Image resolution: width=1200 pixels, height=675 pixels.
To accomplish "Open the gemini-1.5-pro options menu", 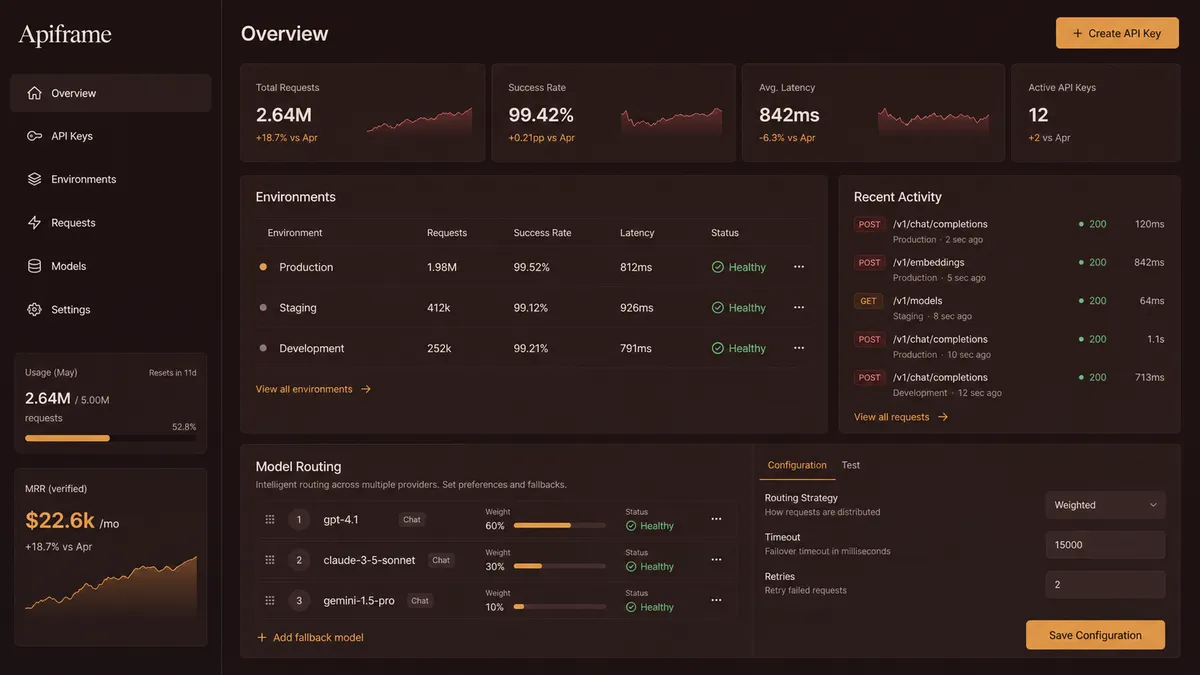I will point(716,600).
